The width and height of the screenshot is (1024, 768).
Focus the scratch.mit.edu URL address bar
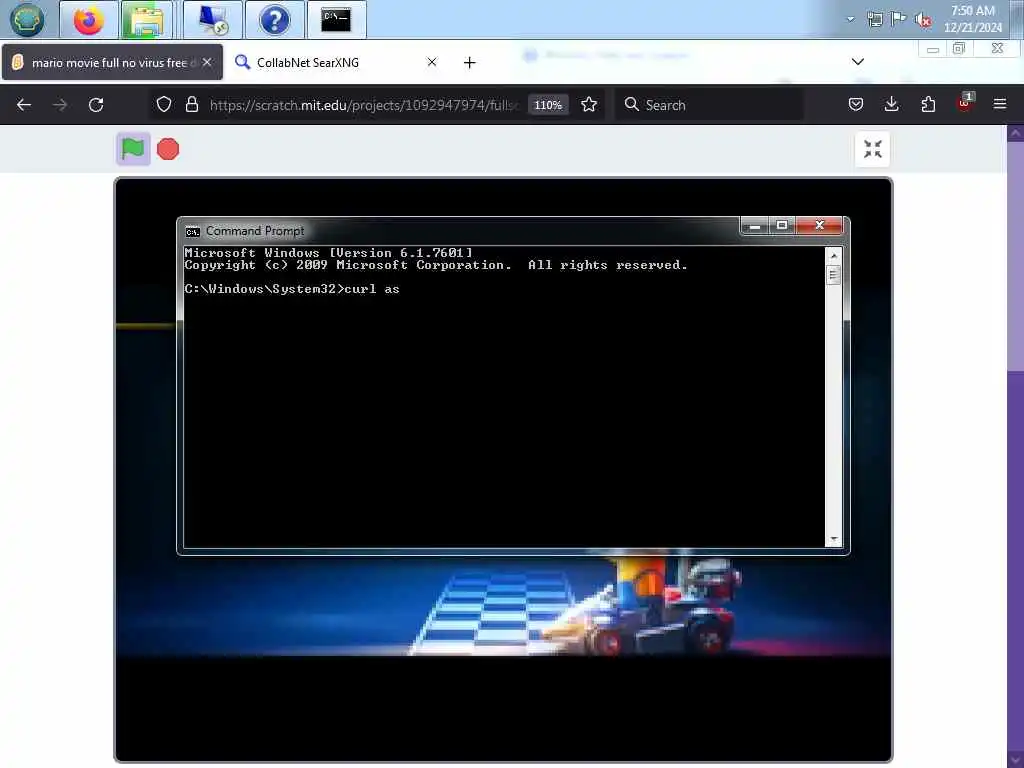pos(363,104)
